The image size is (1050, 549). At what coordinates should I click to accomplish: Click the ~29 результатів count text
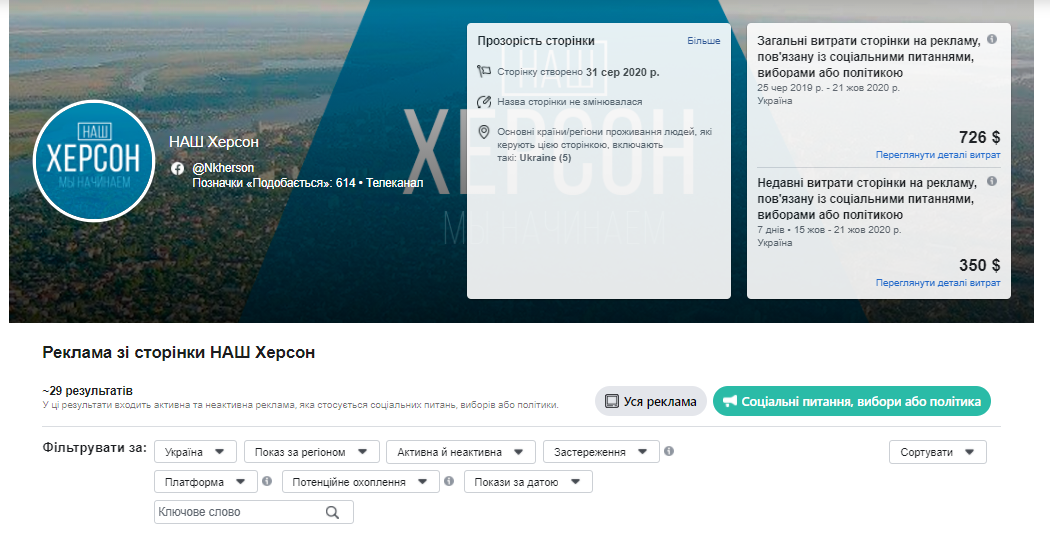pos(87,390)
